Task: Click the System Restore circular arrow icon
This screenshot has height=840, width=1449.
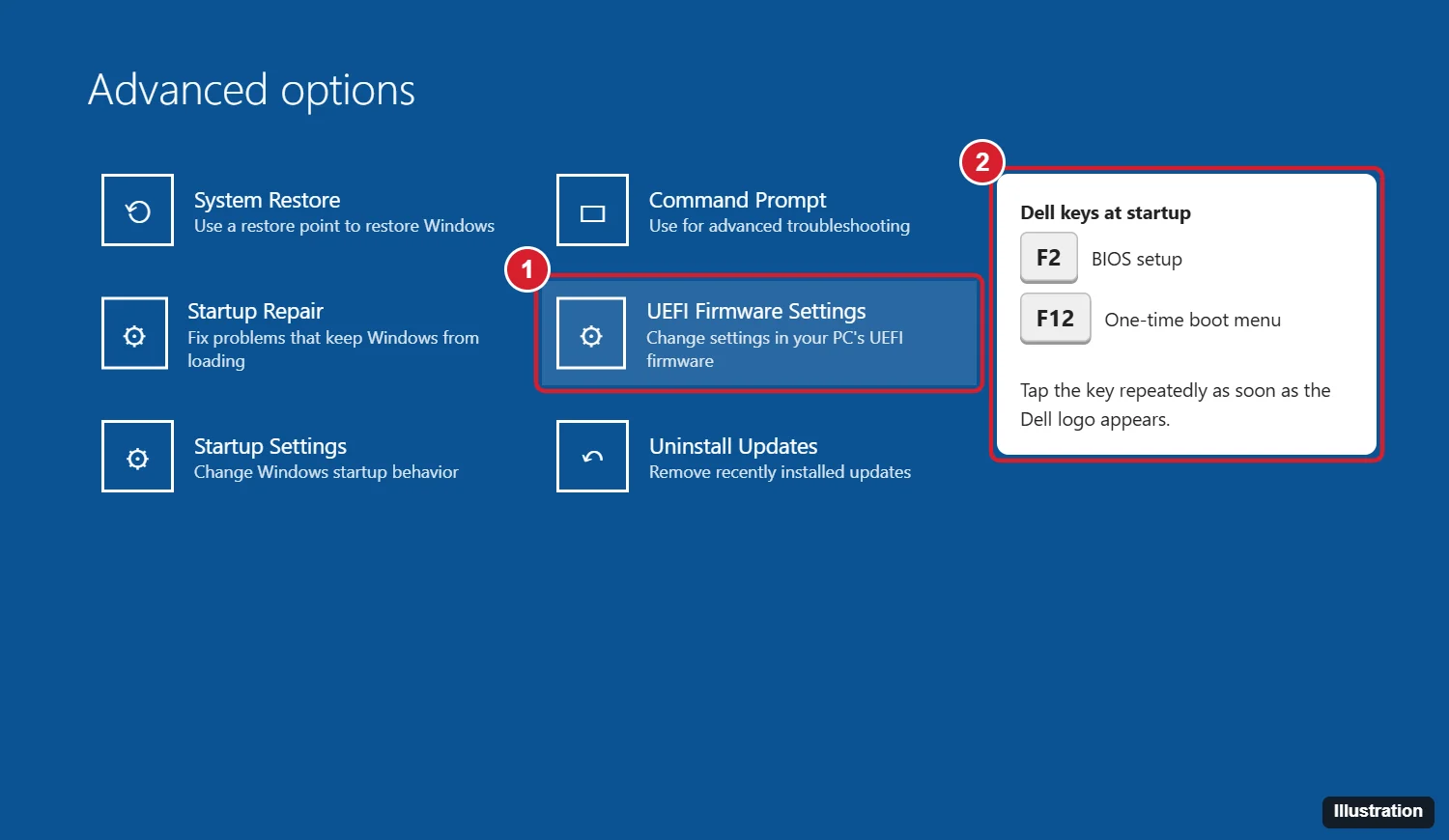Action: 137,210
